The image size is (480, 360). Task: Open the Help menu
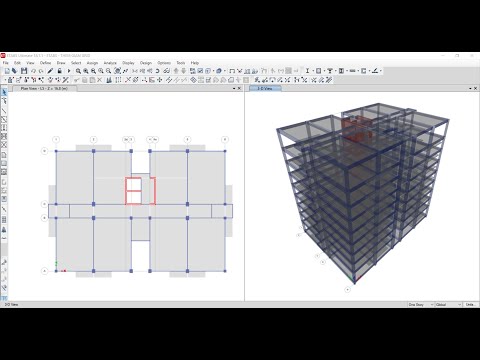click(195, 63)
